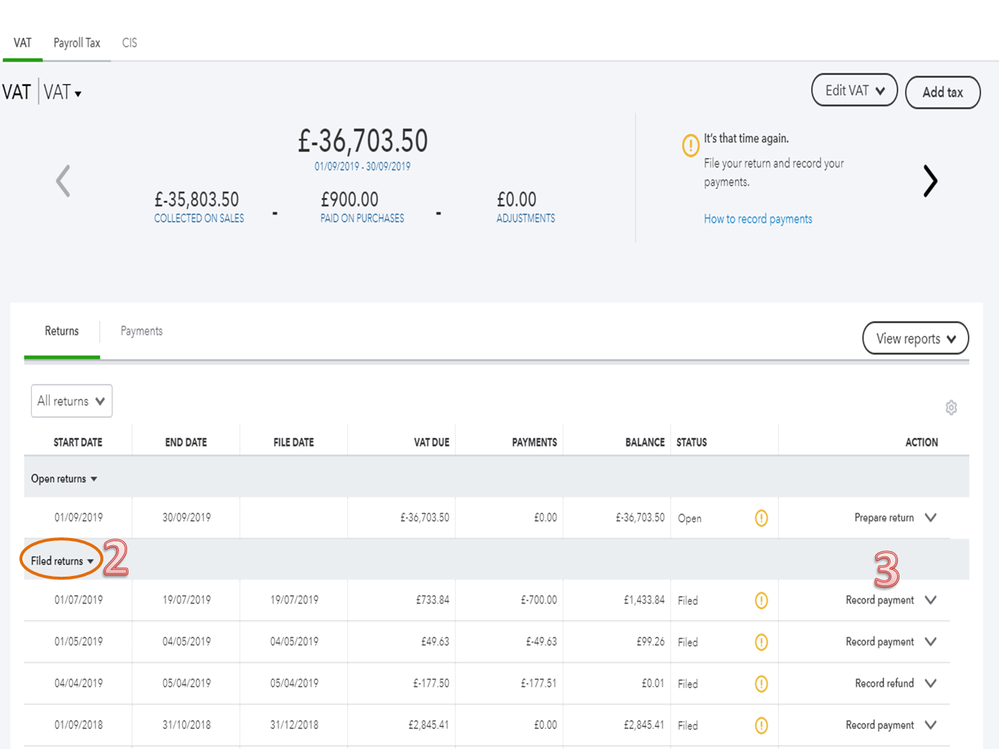
Task: Click the STATUS column header
Action: tap(691, 442)
